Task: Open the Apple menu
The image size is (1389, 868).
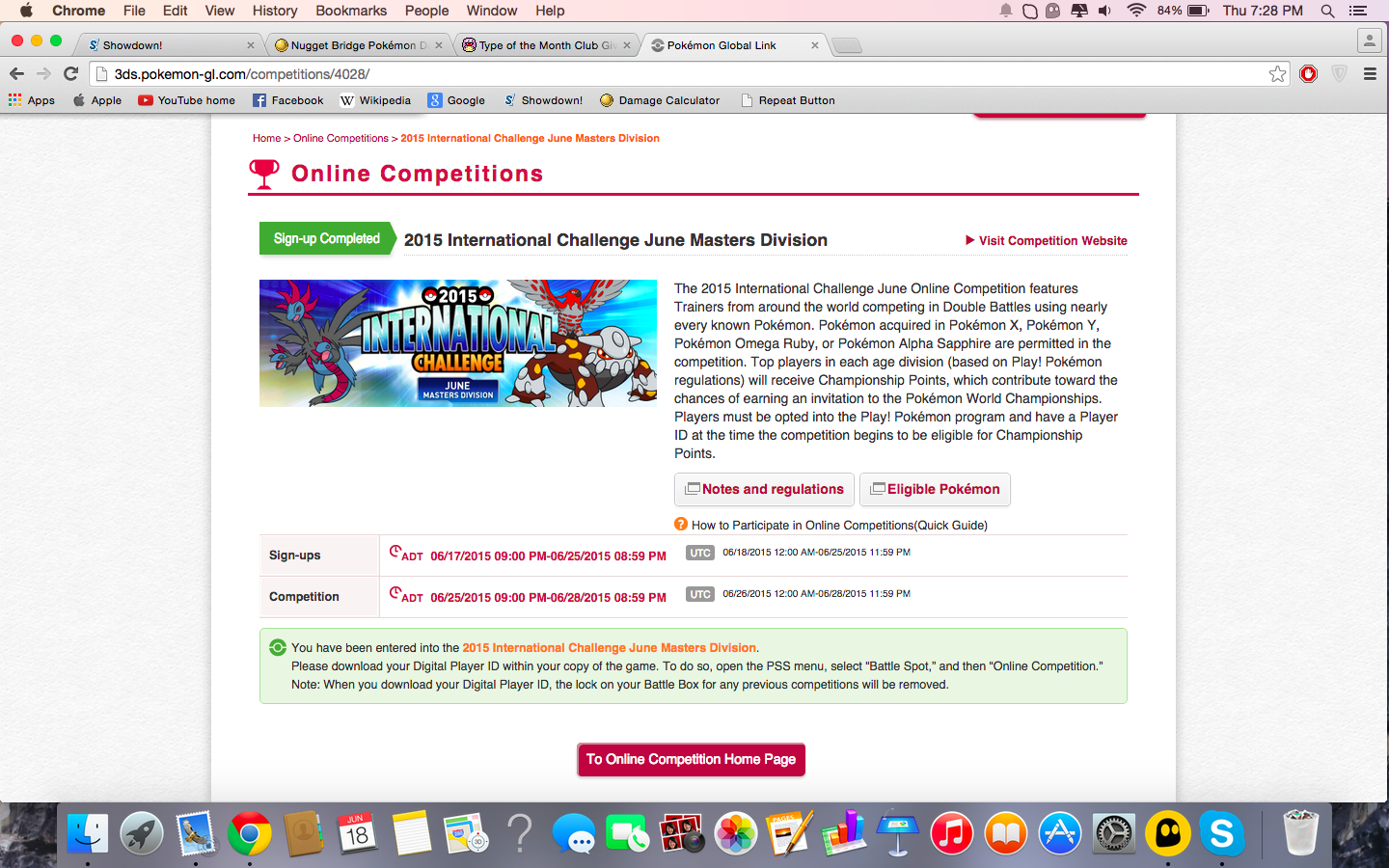Action: point(26,11)
